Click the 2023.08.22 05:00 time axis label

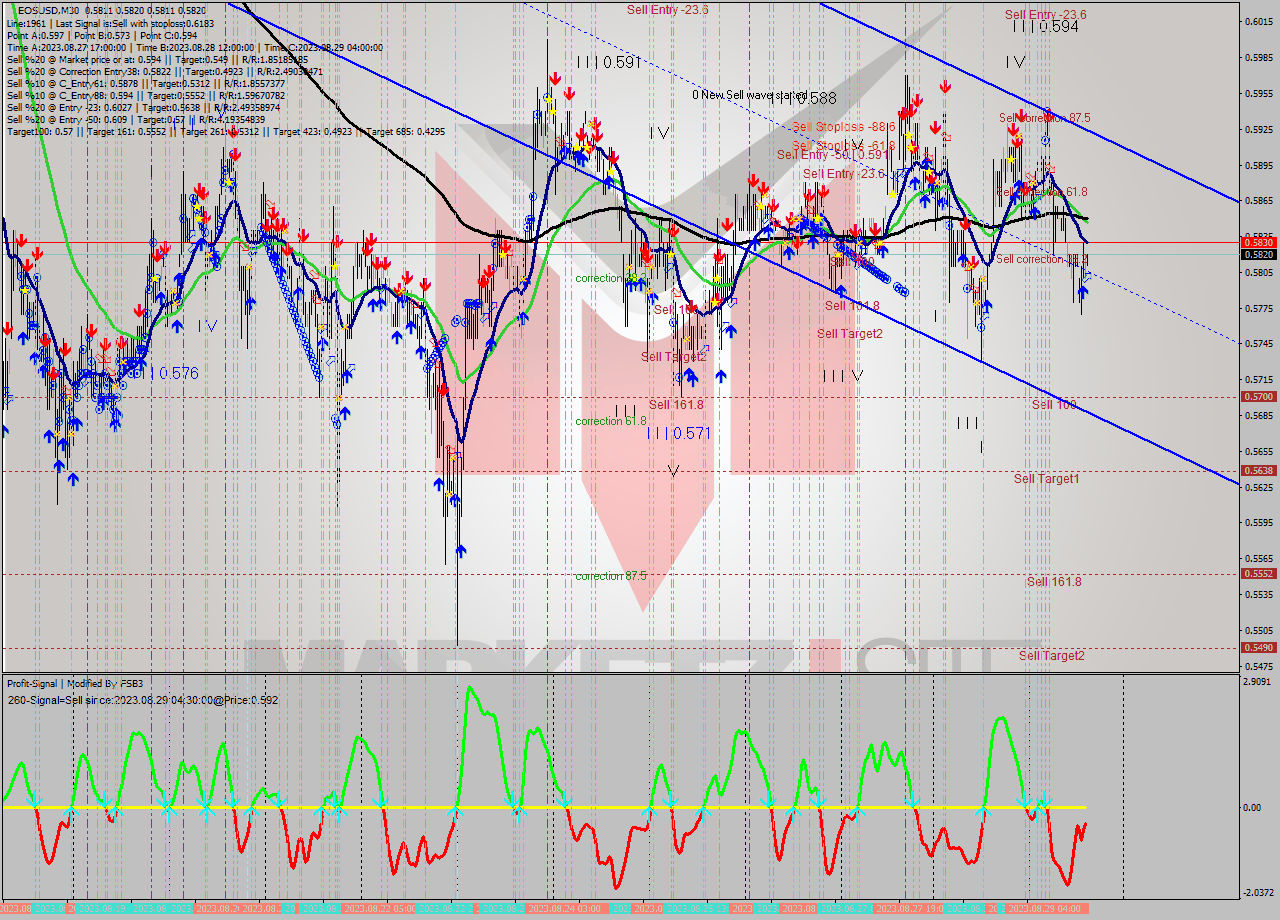(378, 908)
